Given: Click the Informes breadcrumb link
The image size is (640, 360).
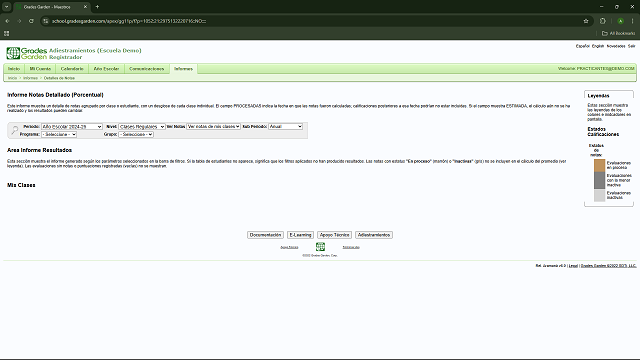Looking at the screenshot, I should point(30,78).
